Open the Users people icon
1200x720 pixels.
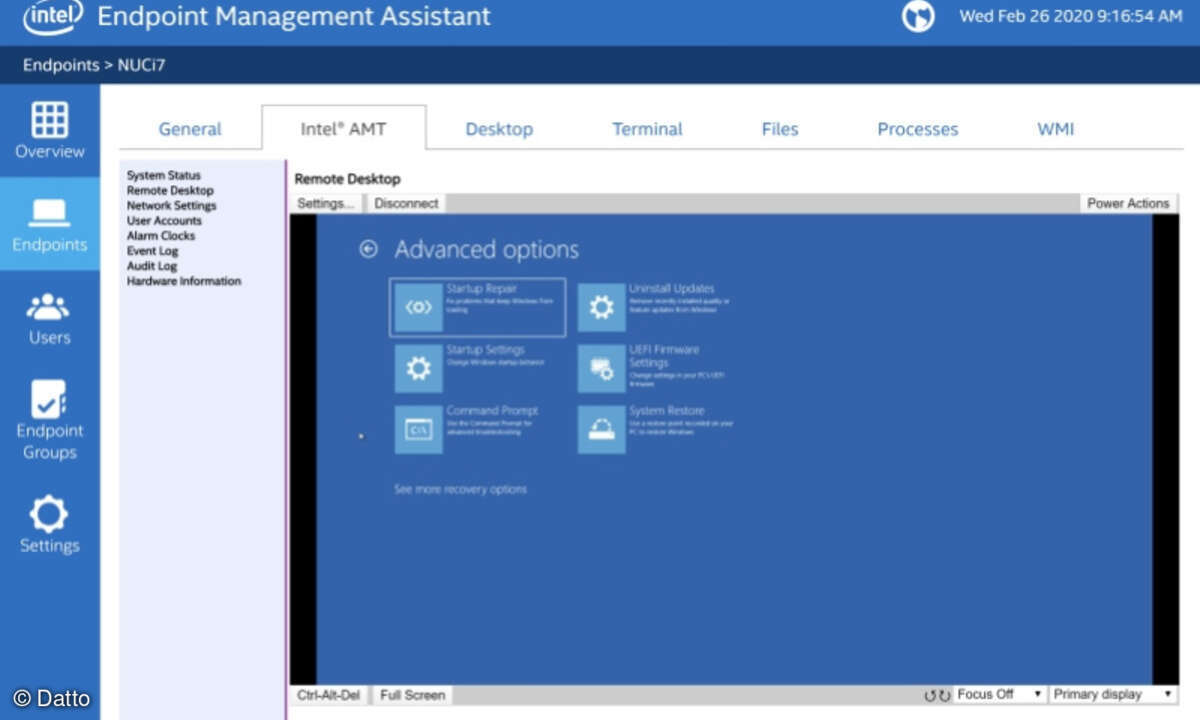[49, 306]
